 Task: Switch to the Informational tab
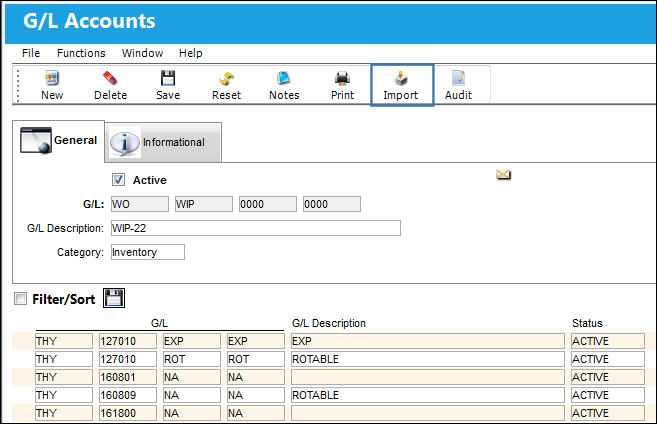pos(163,142)
